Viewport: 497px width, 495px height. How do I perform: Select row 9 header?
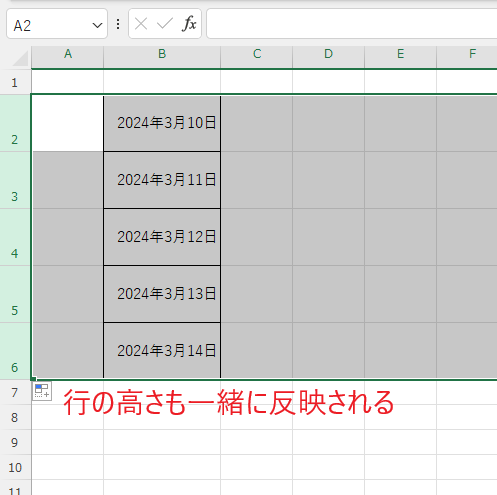tap(15, 442)
